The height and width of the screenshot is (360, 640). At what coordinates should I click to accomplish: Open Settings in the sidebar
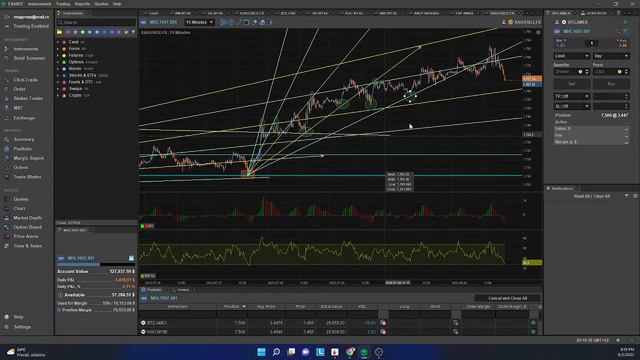(x=22, y=327)
